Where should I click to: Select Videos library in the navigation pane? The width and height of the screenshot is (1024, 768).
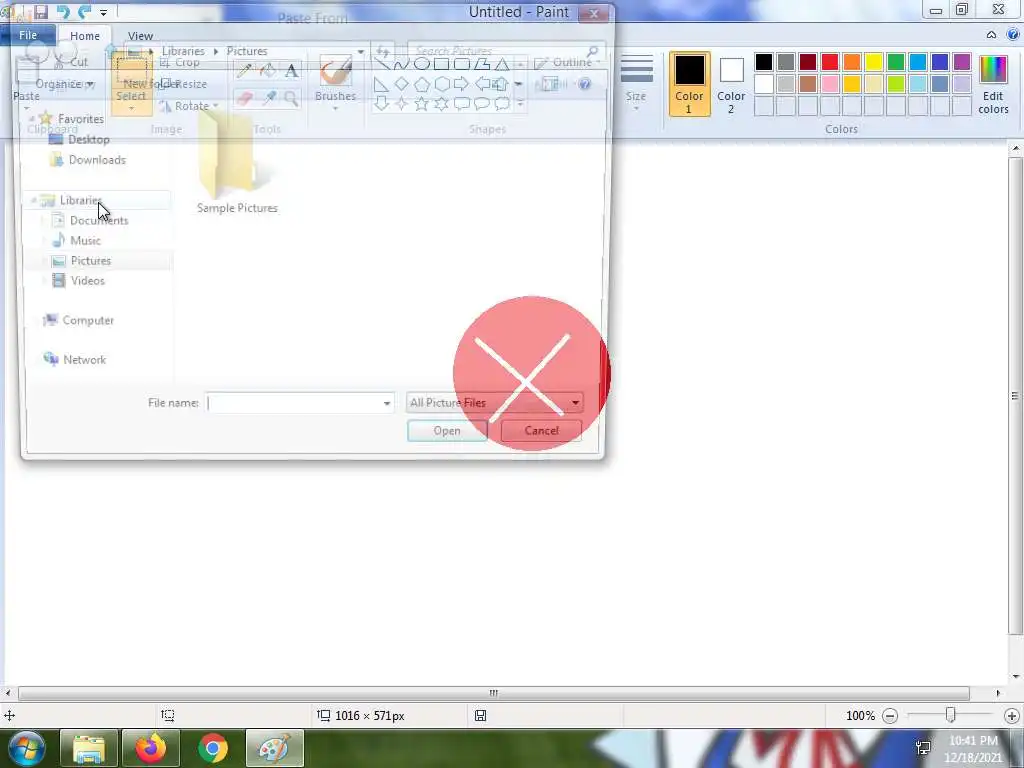pos(88,281)
